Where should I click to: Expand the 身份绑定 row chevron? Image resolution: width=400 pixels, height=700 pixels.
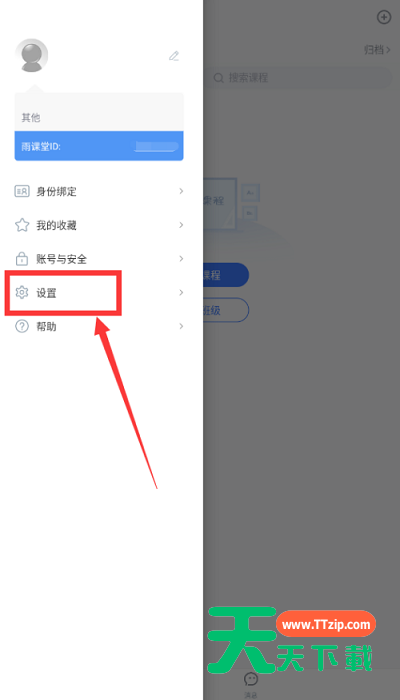181,191
